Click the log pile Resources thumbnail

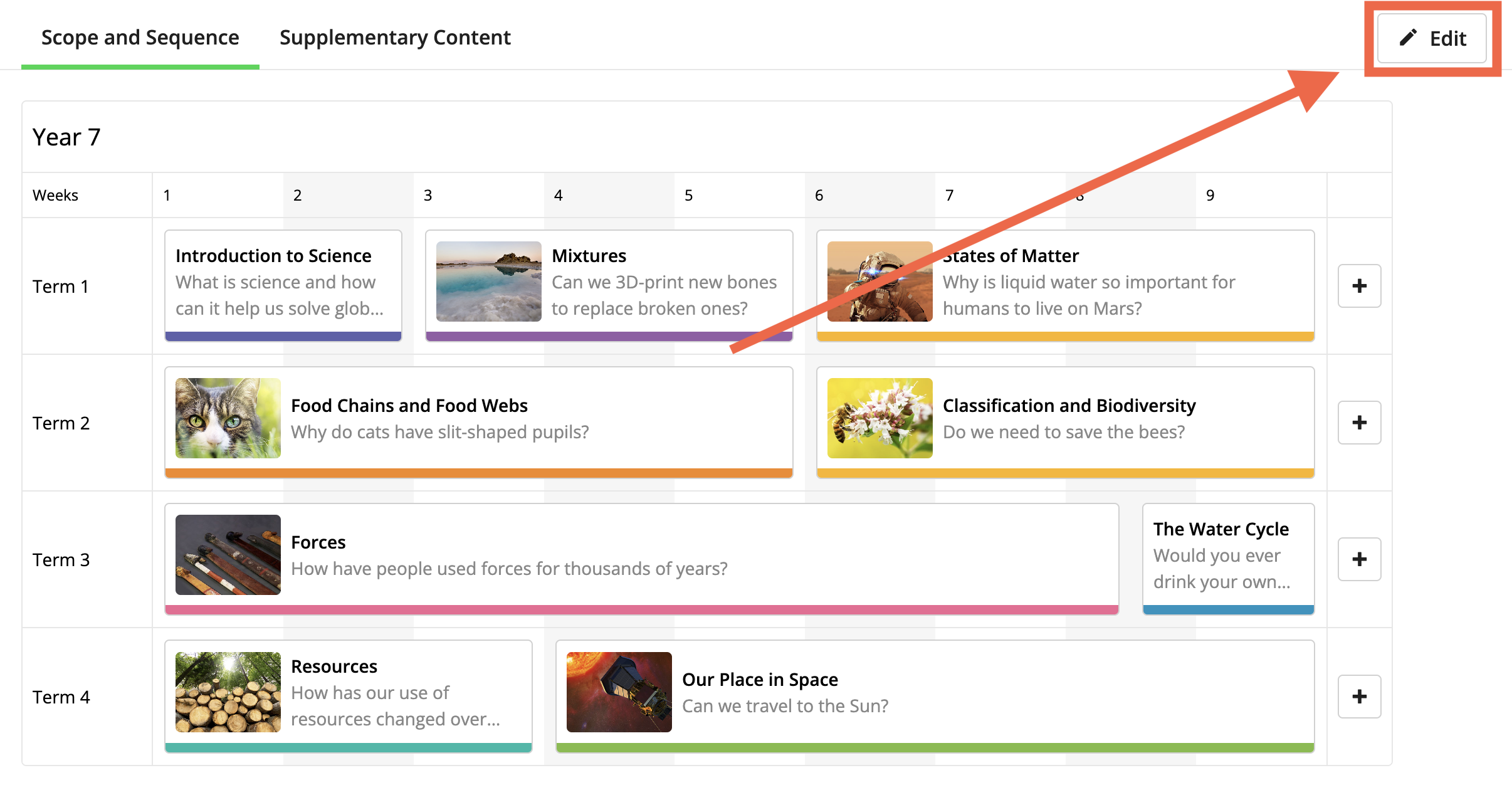click(228, 692)
